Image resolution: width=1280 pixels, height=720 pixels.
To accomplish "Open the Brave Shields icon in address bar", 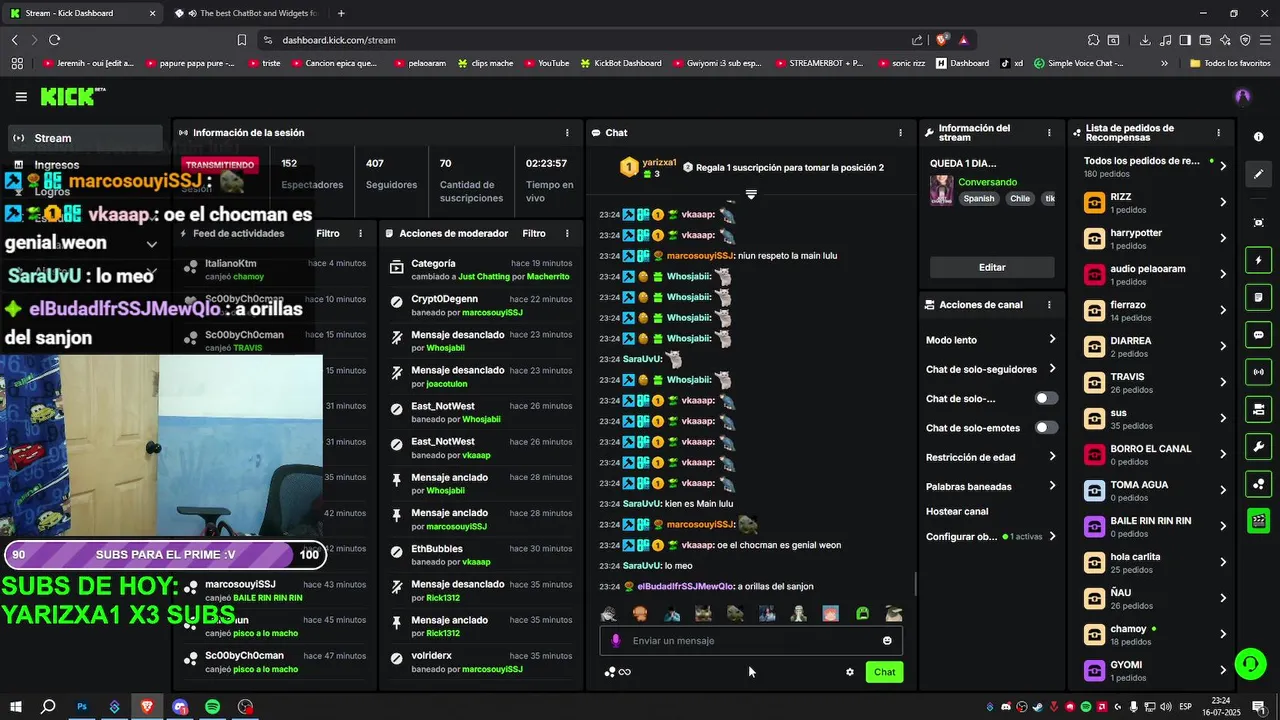I will tap(942, 40).
